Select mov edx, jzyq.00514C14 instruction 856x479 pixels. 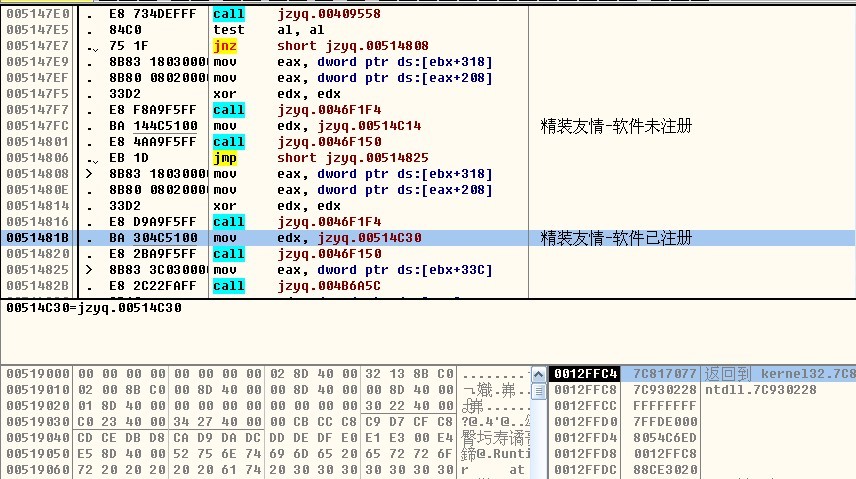coord(317,126)
